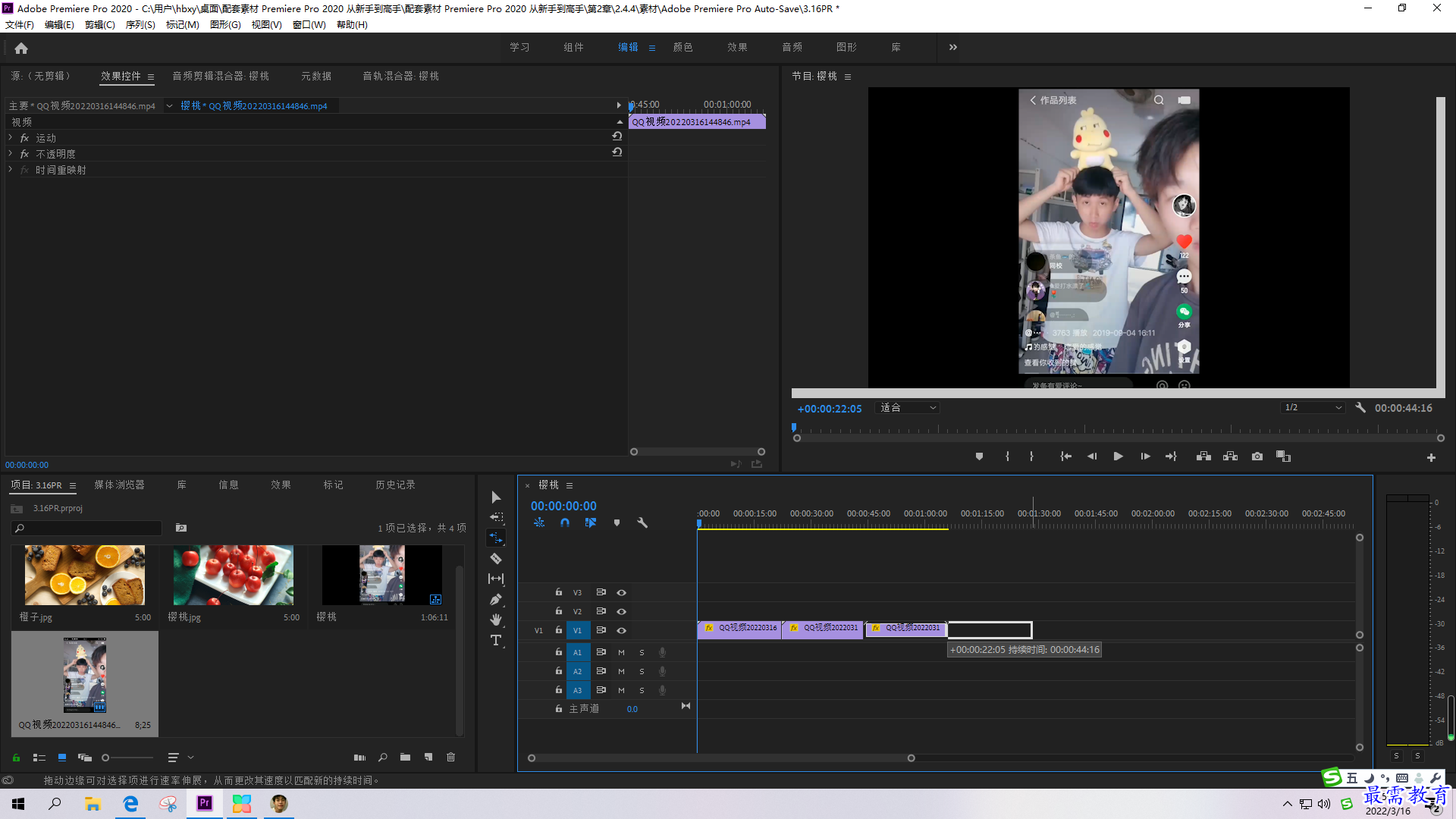Switch to the Audio workspace
Image resolution: width=1456 pixels, height=819 pixels.
(x=792, y=47)
